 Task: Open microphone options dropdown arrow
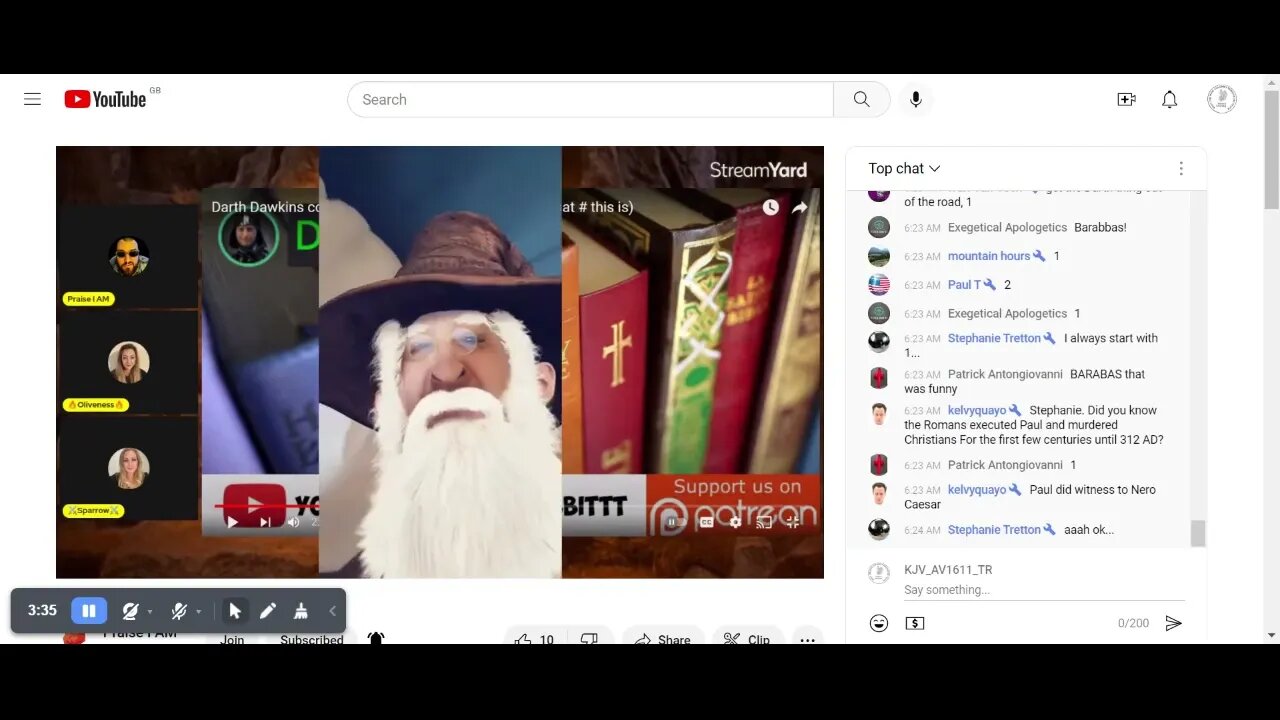(x=199, y=611)
